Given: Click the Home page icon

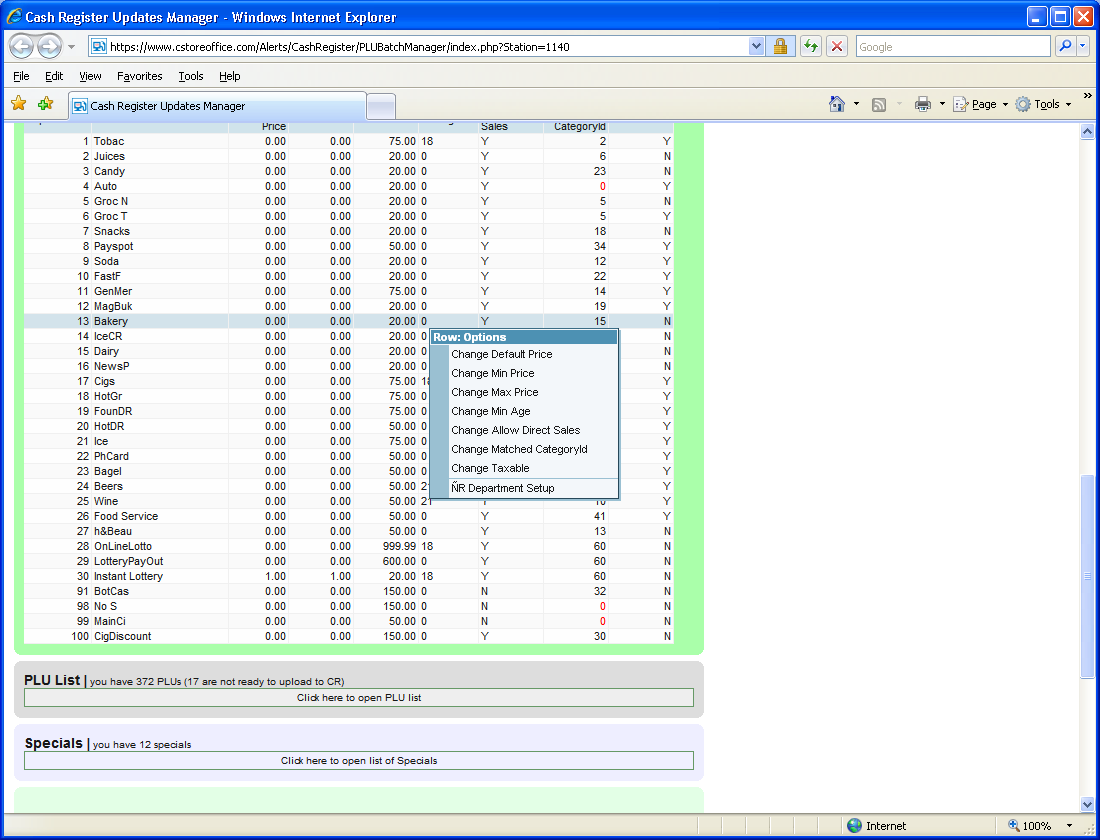Looking at the screenshot, I should 837,104.
